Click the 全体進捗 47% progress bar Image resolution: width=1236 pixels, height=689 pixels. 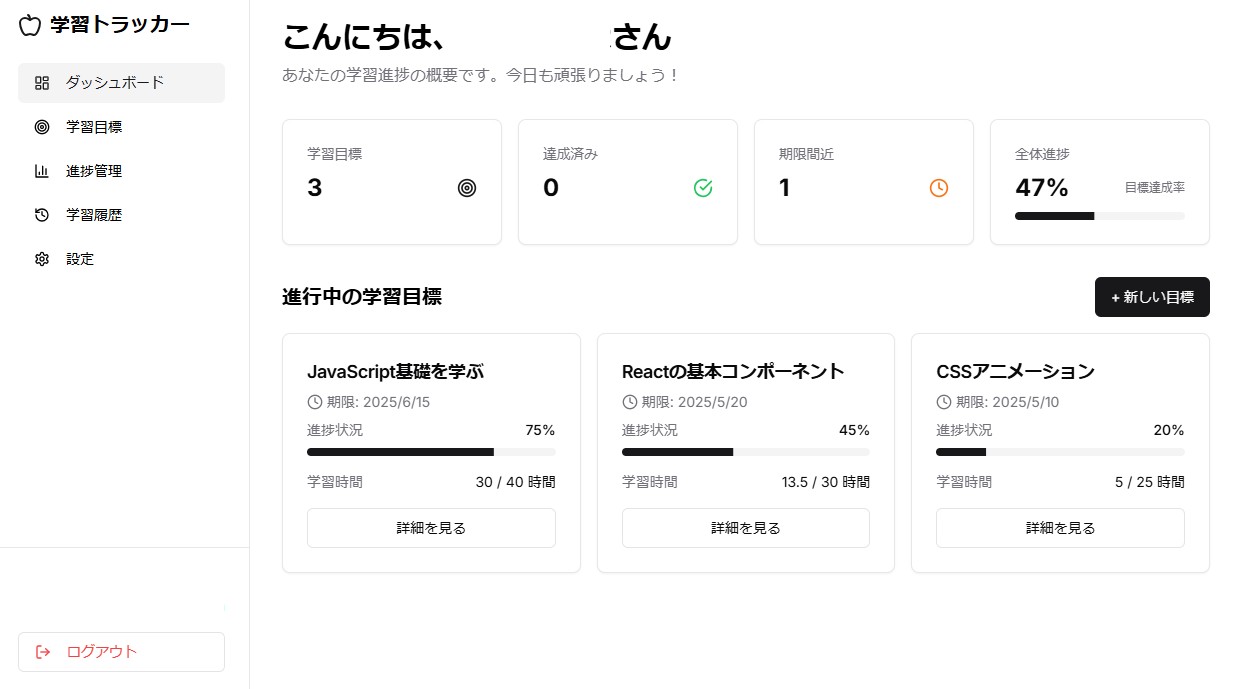[x=1100, y=216]
